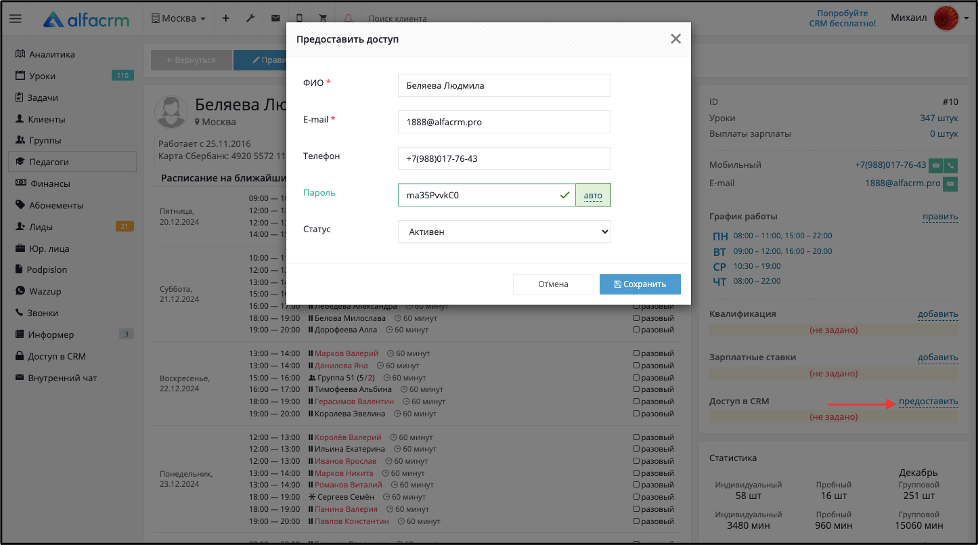Close the Предоставить доступ dialog
The width and height of the screenshot is (979, 545).
pyautogui.click(x=676, y=39)
